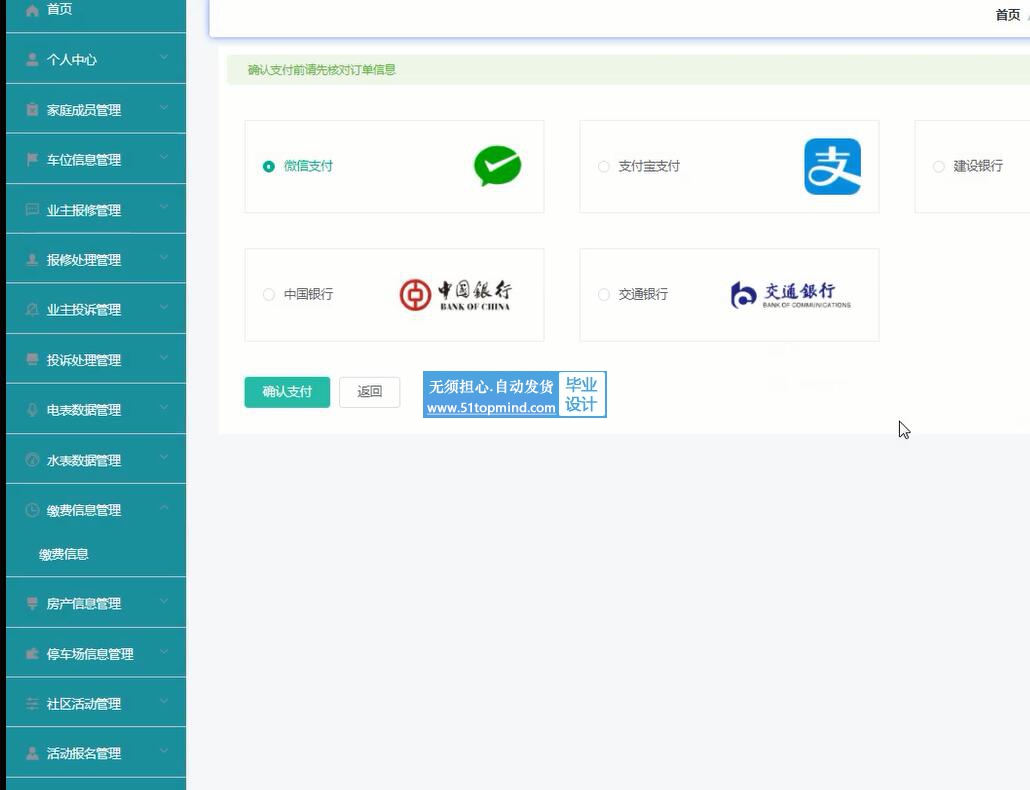
Task: Click the message icon beside 业主报修管理
Action: click(x=32, y=210)
